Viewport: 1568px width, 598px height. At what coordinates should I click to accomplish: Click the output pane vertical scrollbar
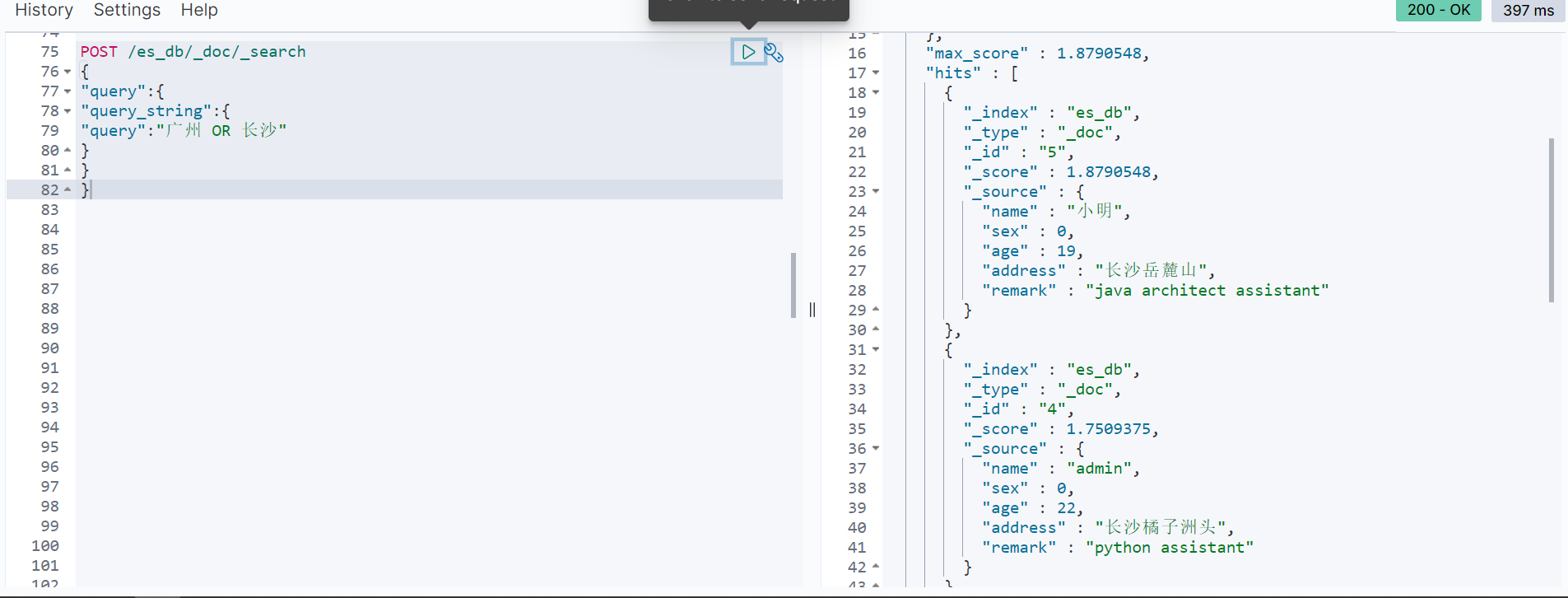click(x=1552, y=220)
